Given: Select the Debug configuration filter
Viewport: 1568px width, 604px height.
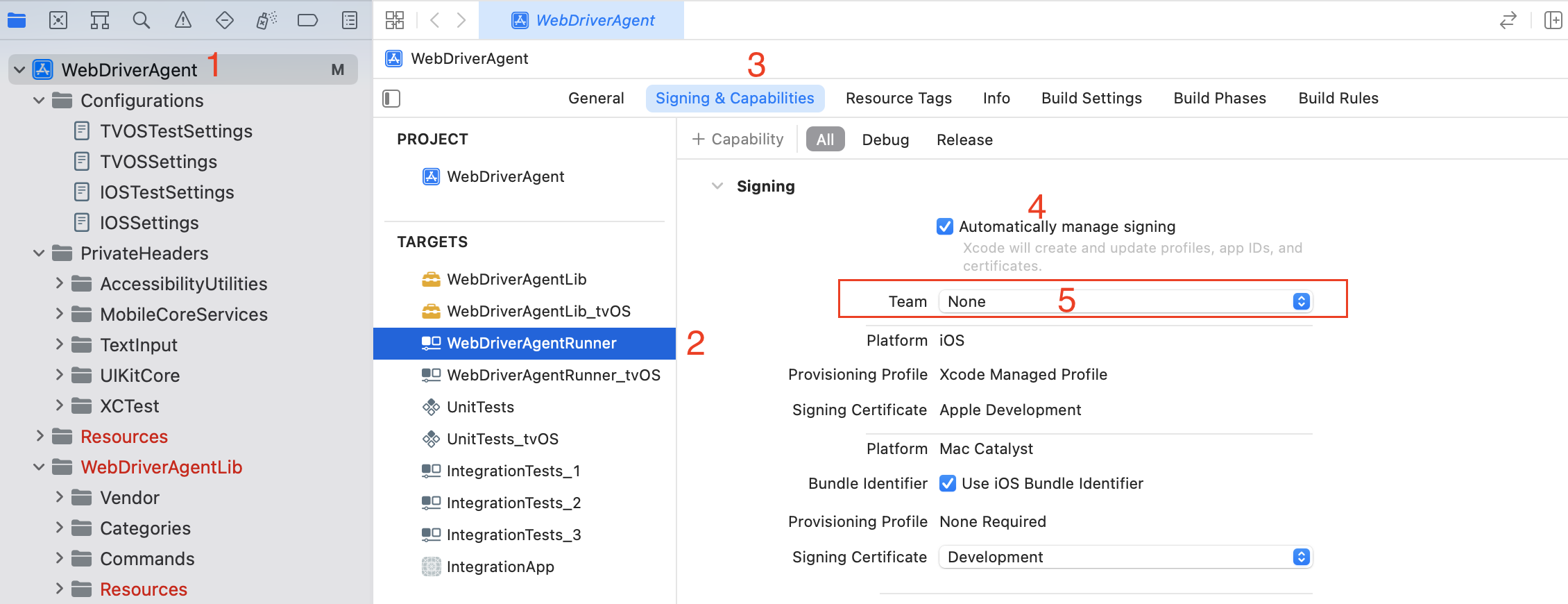Looking at the screenshot, I should tap(885, 140).
